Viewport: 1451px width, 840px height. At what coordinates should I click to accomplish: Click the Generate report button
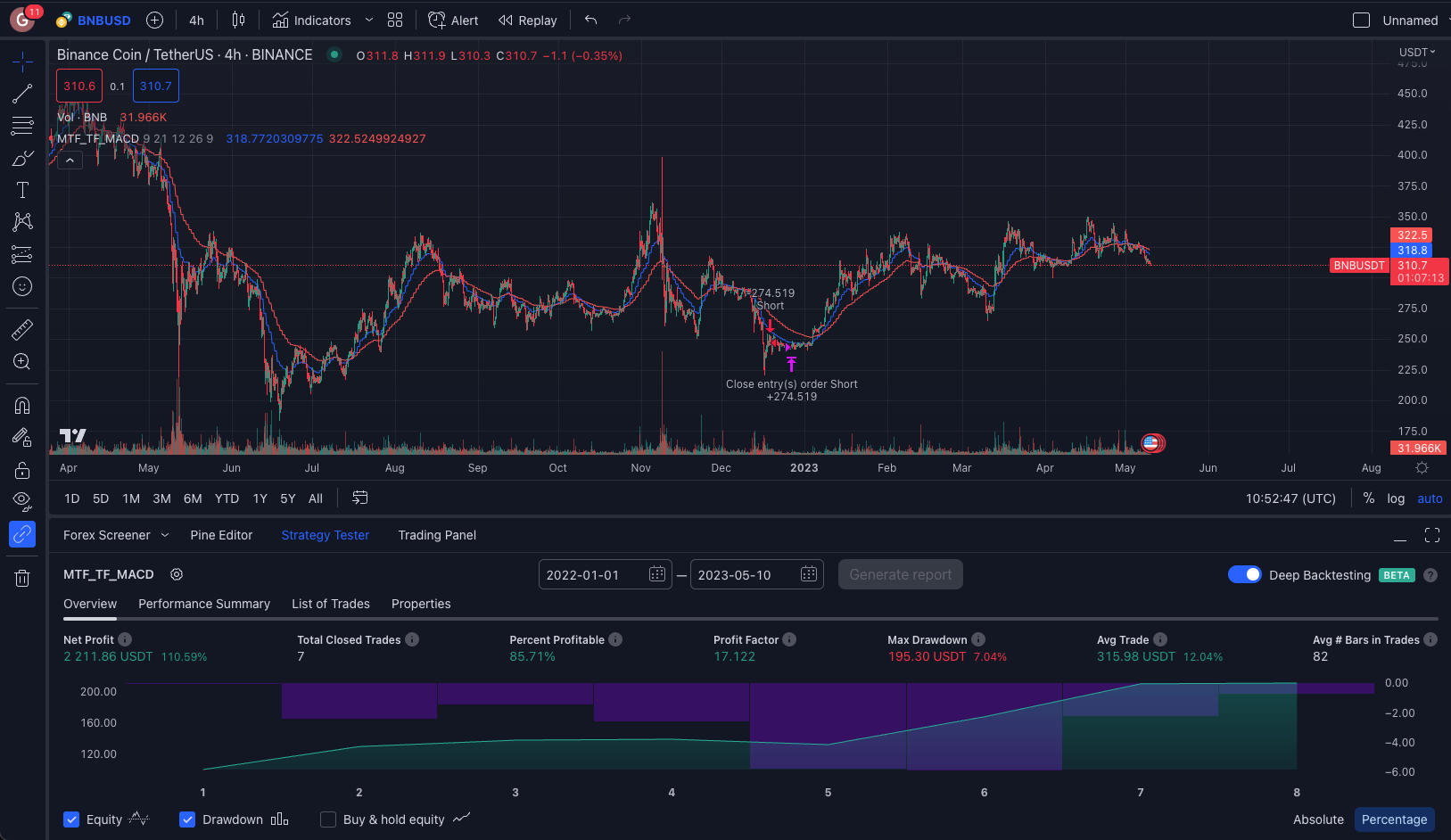tap(901, 574)
